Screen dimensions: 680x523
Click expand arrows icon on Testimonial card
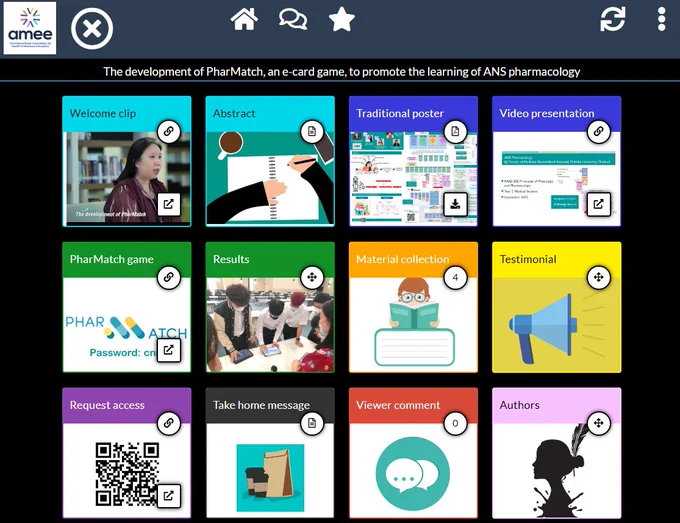(x=598, y=277)
